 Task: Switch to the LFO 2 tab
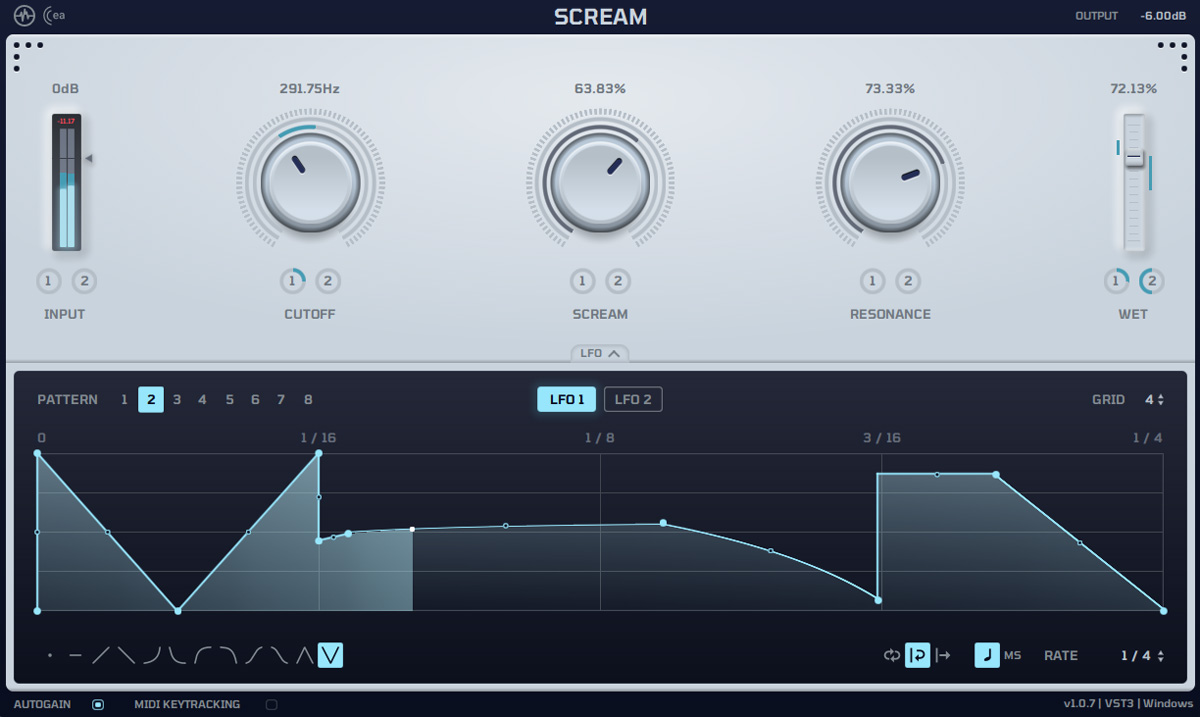click(633, 398)
